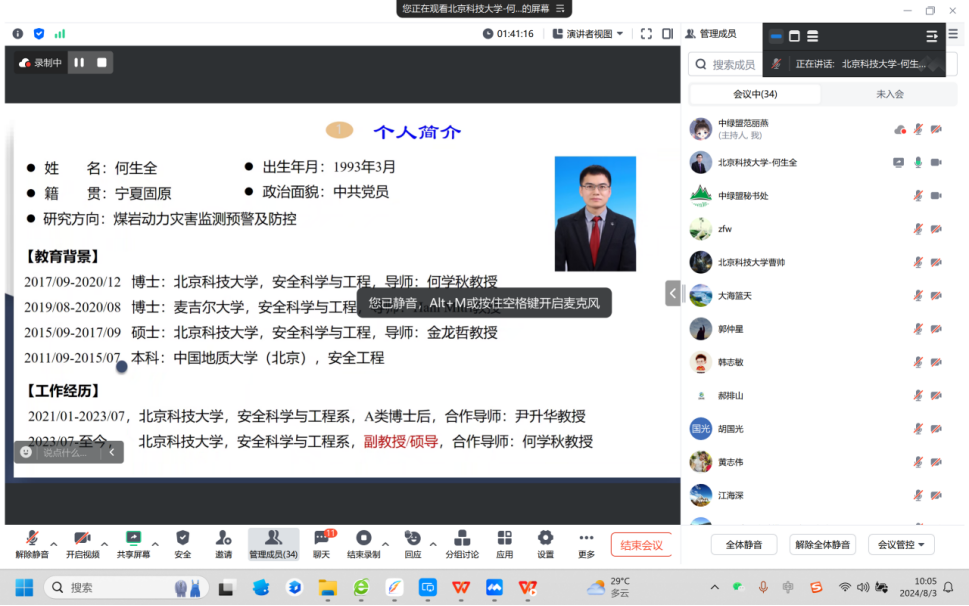Unmute participant 大海蓝天

(918, 296)
